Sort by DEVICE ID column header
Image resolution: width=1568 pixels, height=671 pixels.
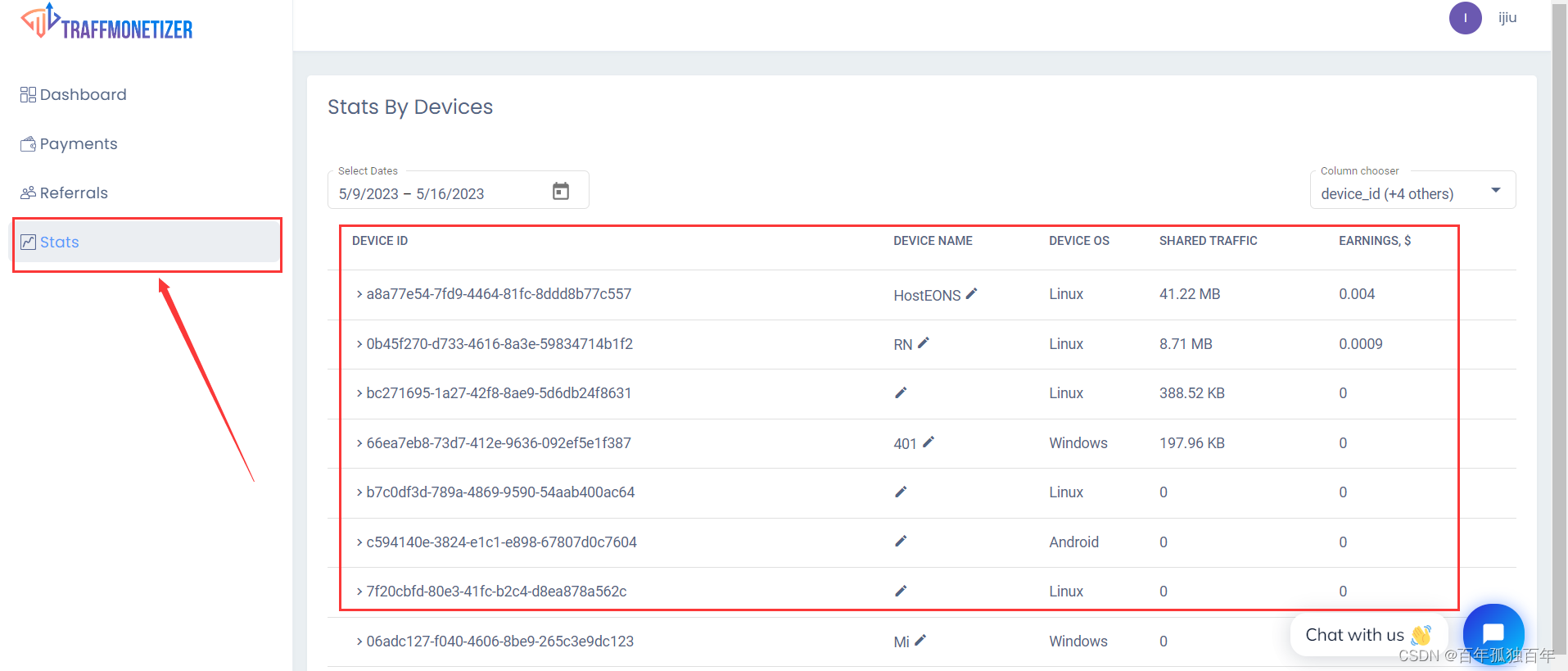380,241
